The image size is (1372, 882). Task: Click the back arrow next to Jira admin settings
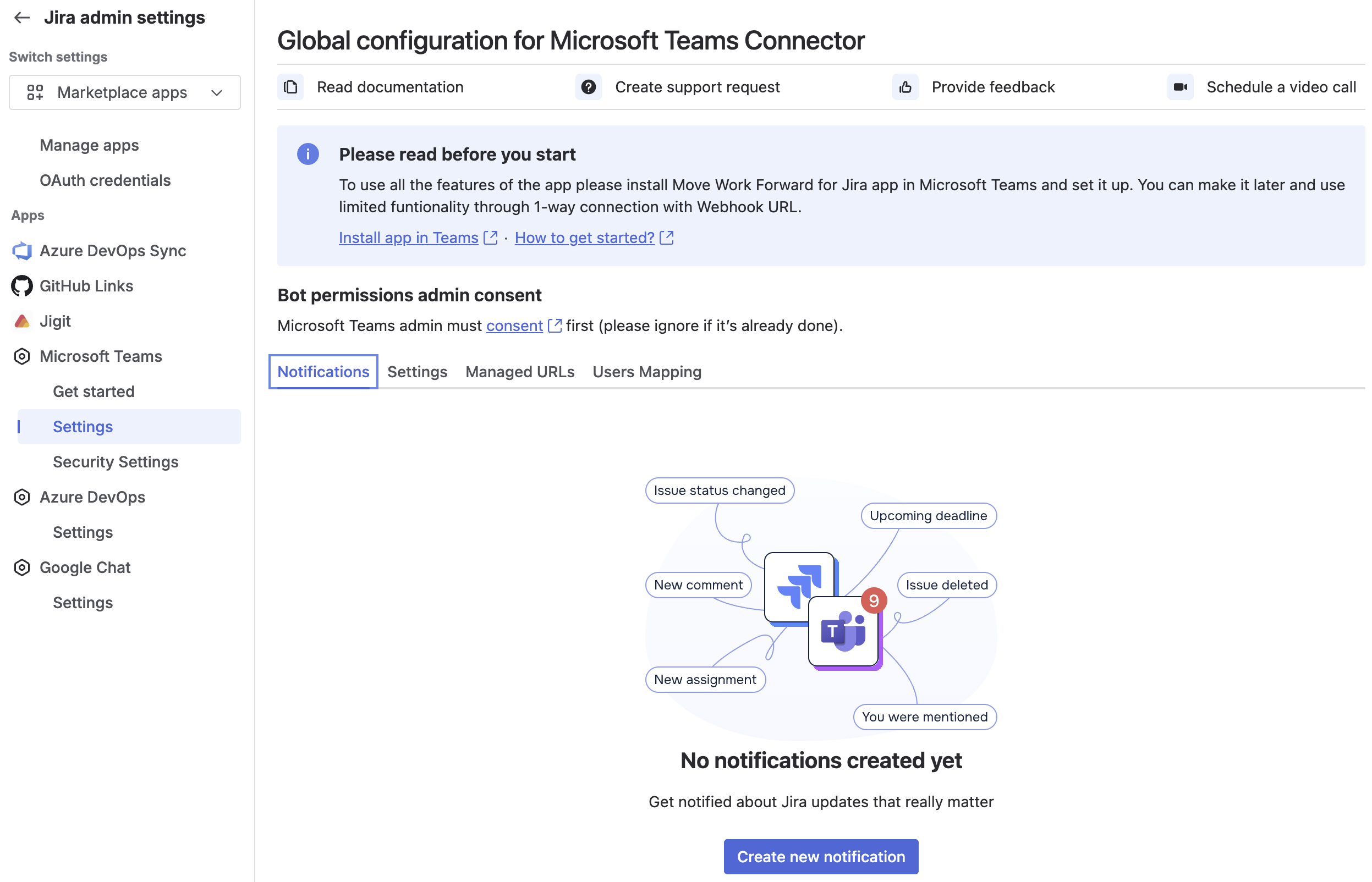click(x=22, y=18)
